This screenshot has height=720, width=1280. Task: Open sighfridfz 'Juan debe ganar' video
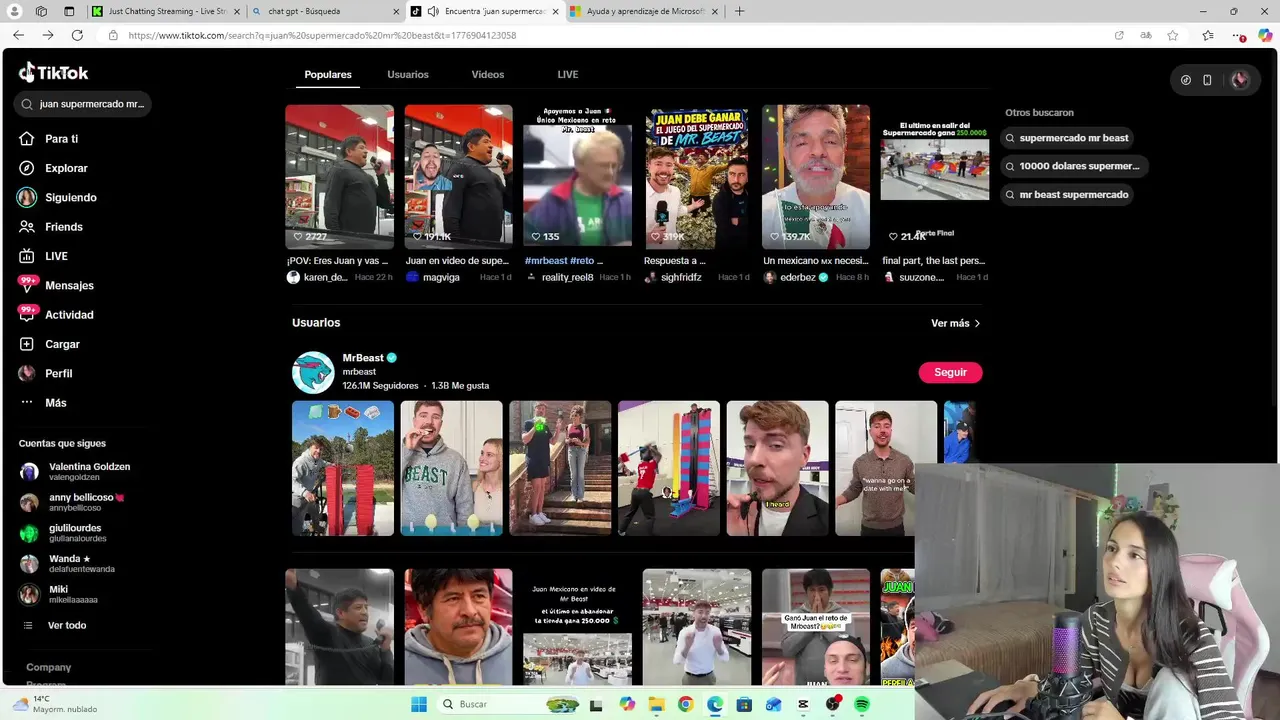696,176
